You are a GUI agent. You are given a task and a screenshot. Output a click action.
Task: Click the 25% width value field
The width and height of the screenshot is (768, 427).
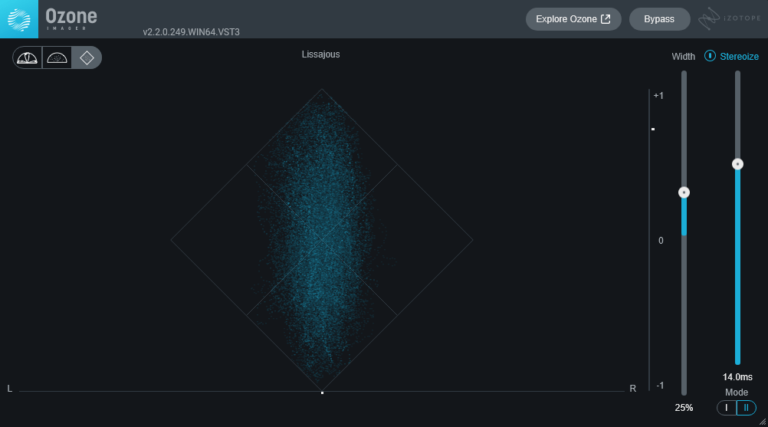tap(684, 408)
